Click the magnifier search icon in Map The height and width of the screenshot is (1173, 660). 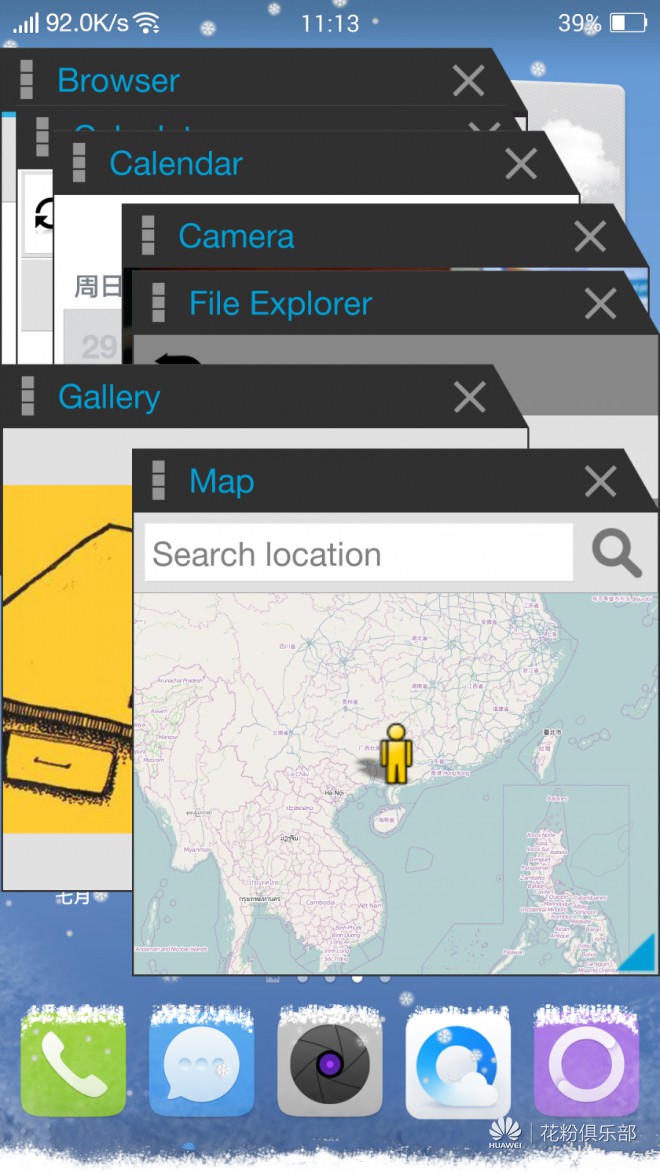[616, 553]
